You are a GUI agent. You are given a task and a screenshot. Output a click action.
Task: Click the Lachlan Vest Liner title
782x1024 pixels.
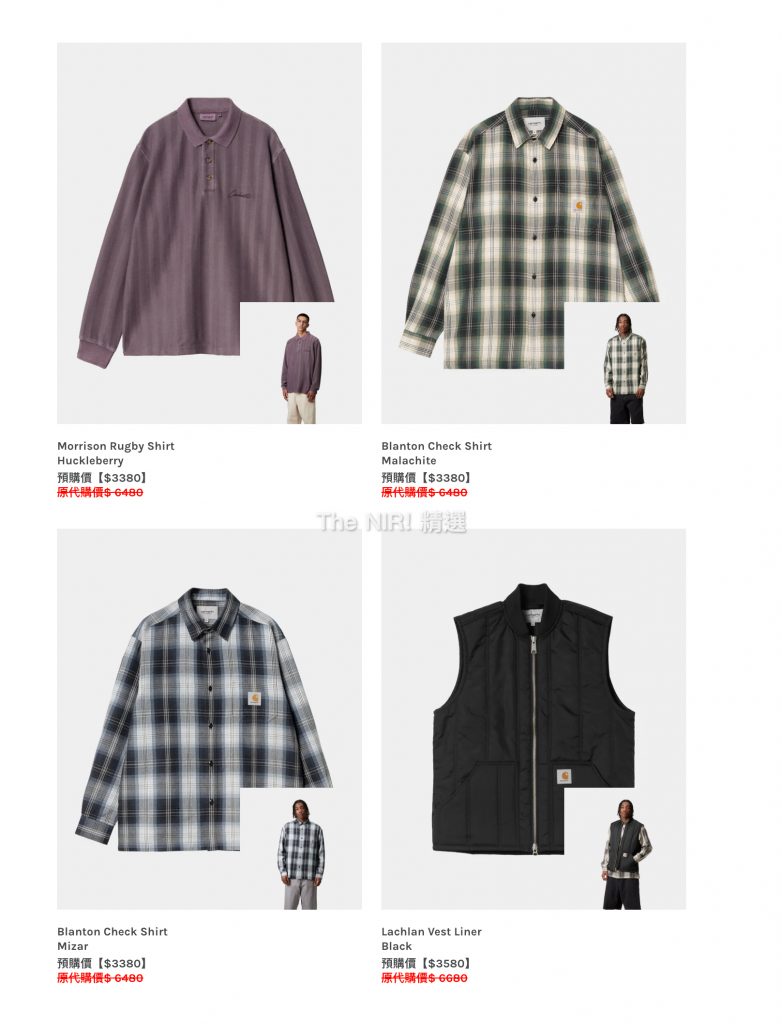pos(431,931)
